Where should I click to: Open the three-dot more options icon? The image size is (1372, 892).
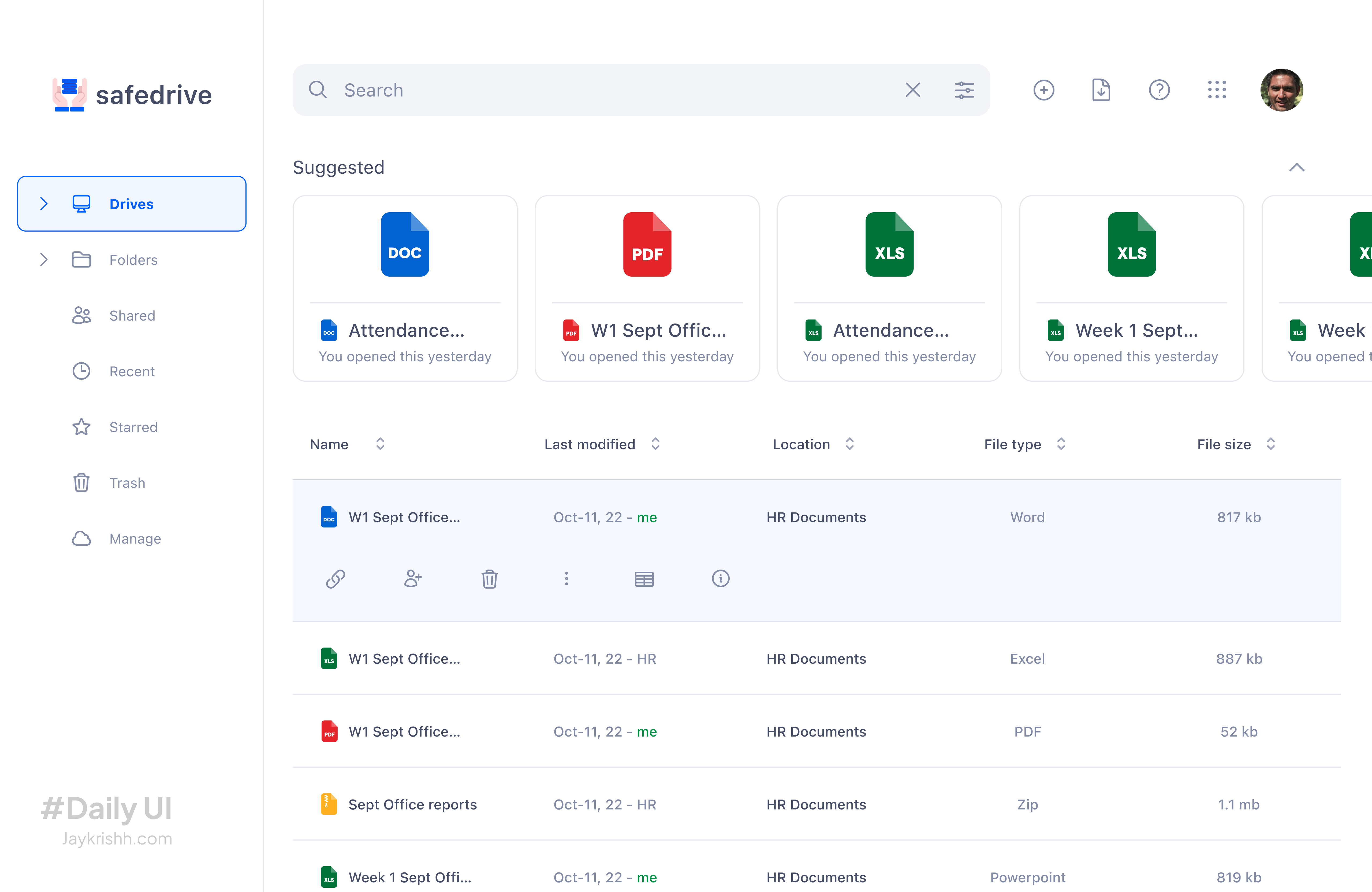tap(567, 579)
